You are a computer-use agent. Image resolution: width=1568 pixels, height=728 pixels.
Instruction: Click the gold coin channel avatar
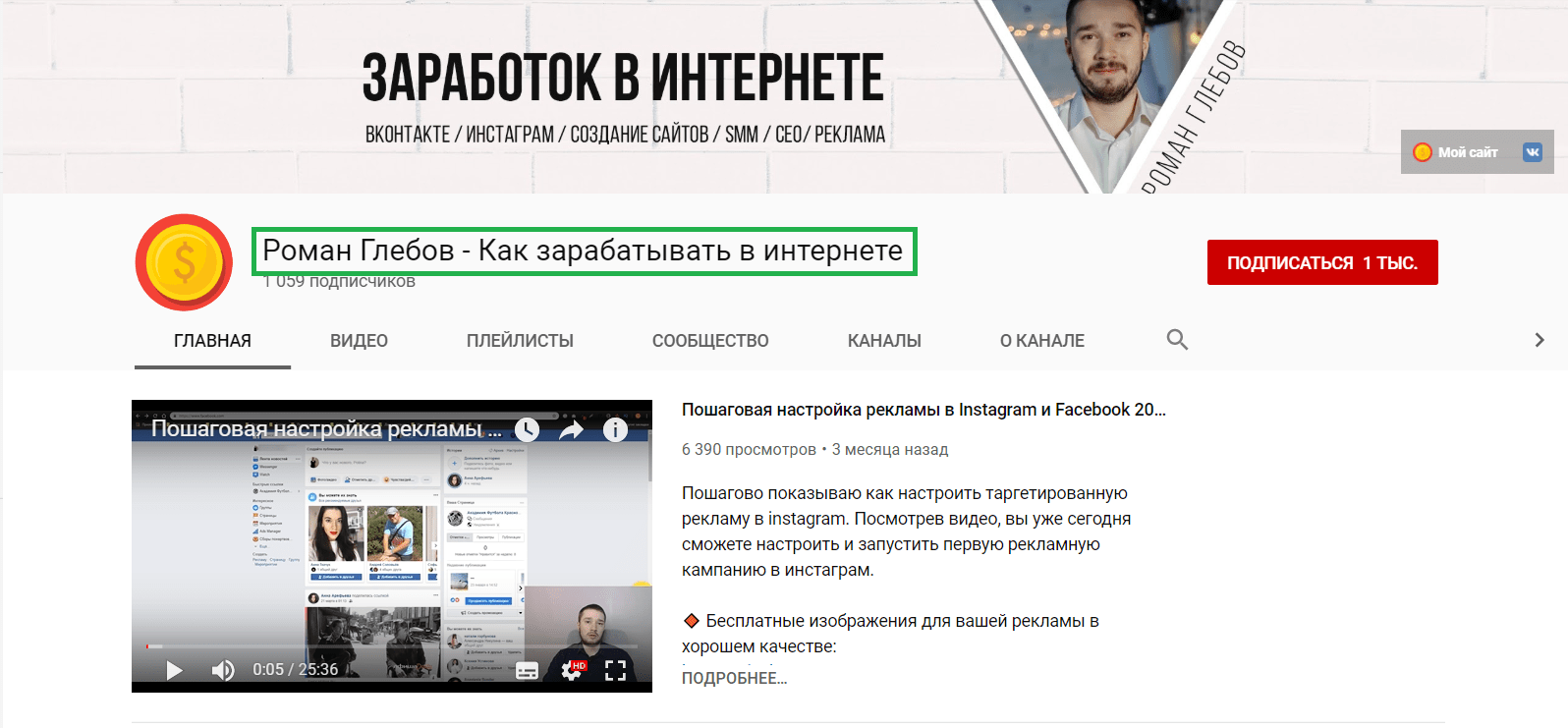184,262
